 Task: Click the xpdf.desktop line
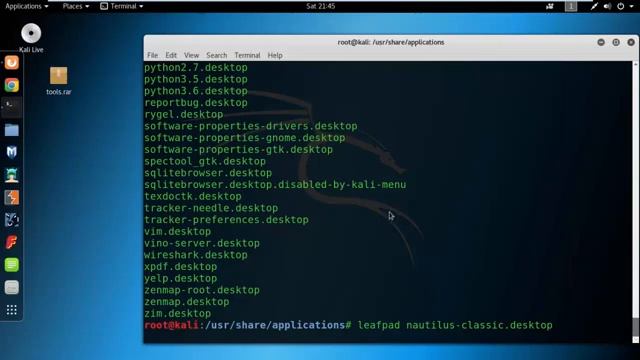(180, 267)
